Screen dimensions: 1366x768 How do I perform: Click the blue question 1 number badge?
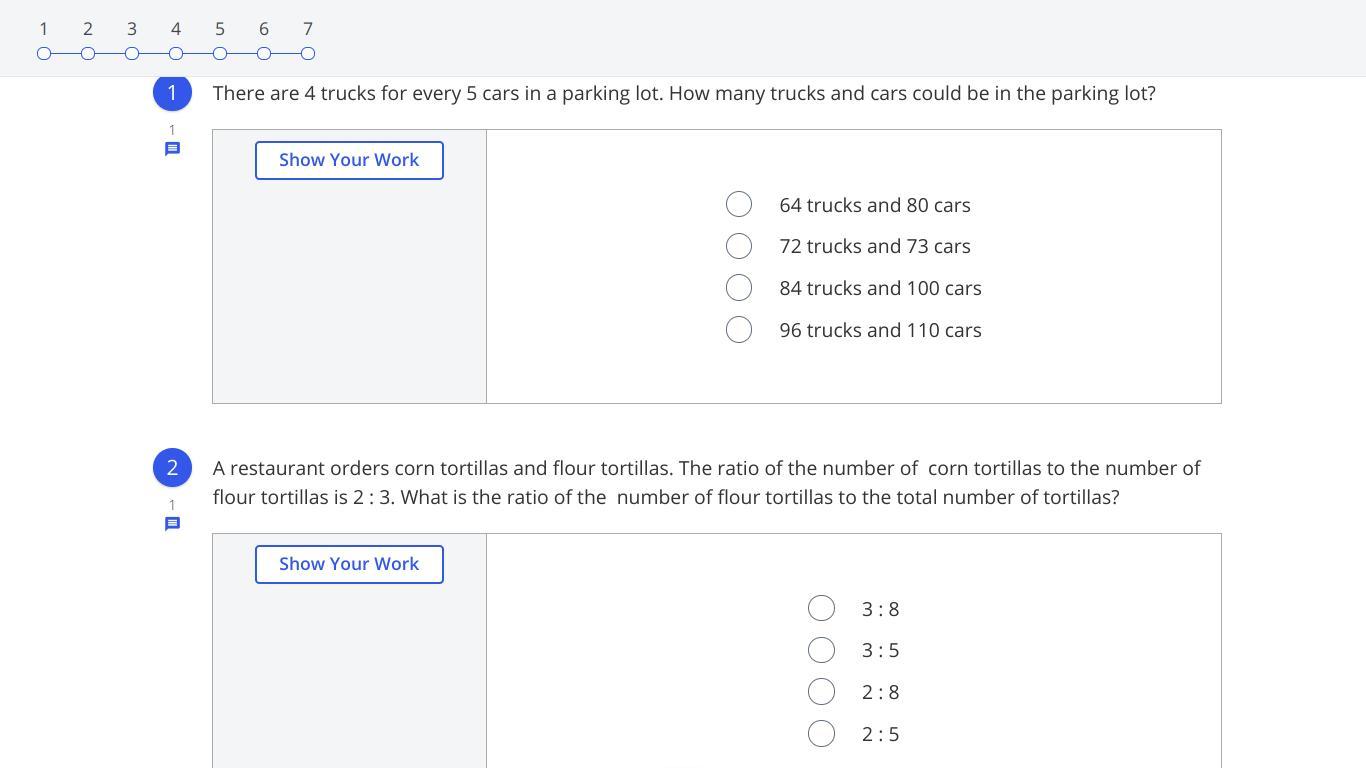pyautogui.click(x=172, y=93)
